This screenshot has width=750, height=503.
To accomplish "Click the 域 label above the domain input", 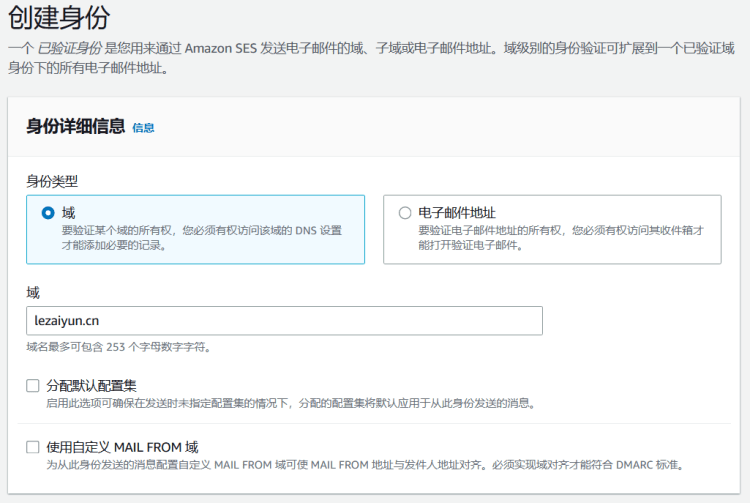I will click(x=33, y=292).
